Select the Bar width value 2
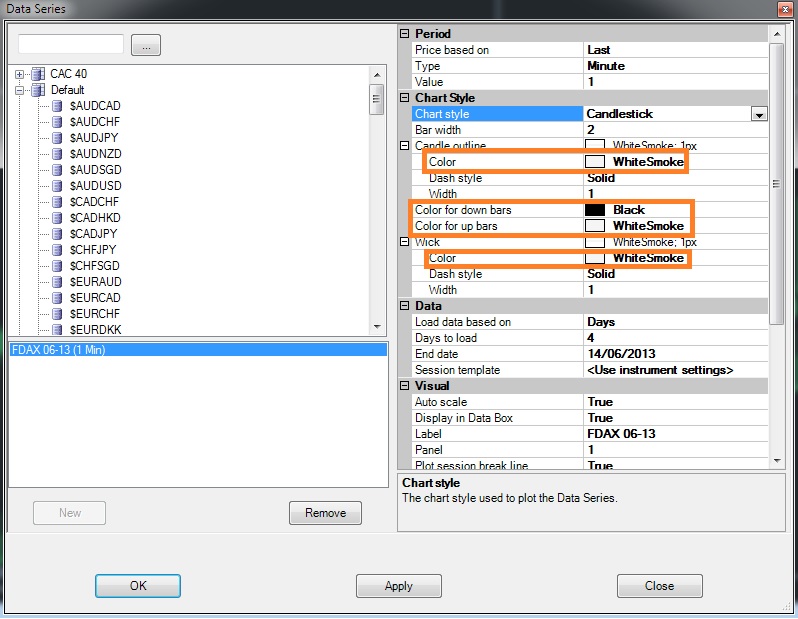Image resolution: width=798 pixels, height=619 pixels. point(675,130)
